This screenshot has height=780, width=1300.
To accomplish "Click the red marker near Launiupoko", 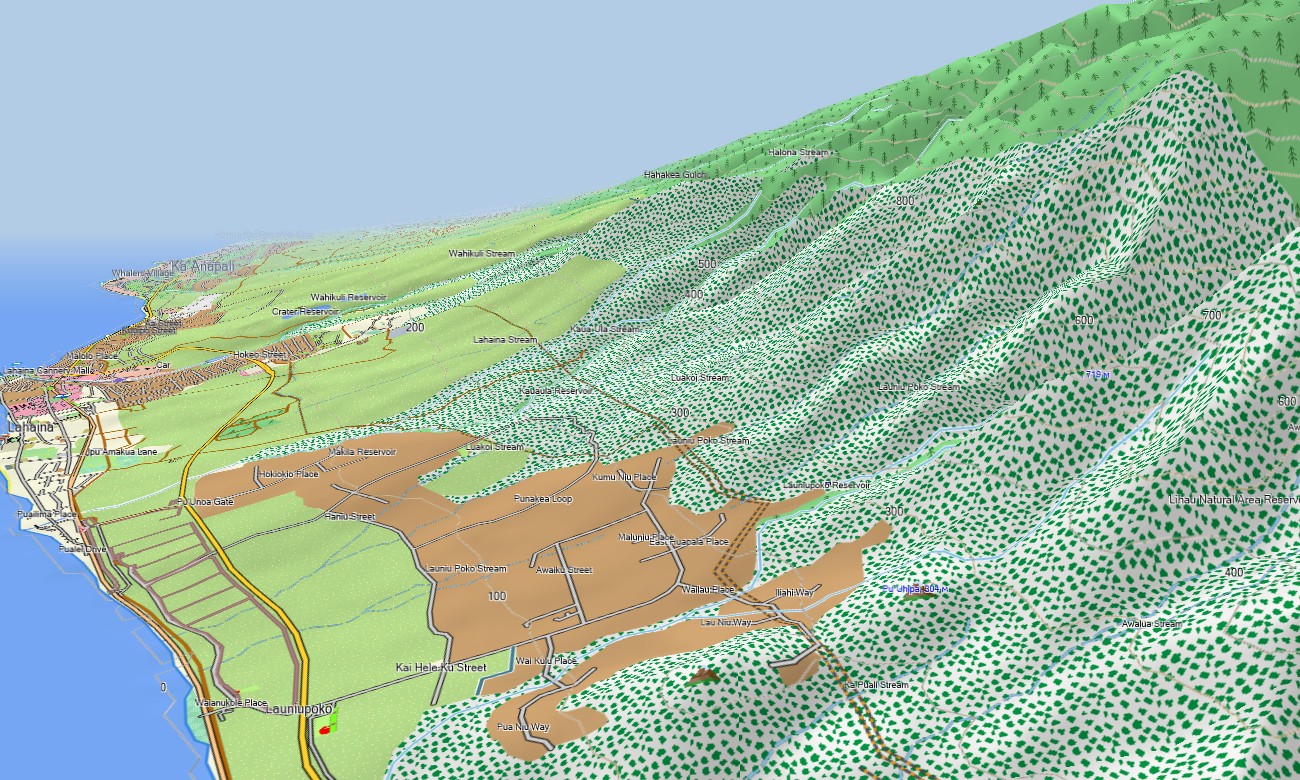I will point(323,730).
